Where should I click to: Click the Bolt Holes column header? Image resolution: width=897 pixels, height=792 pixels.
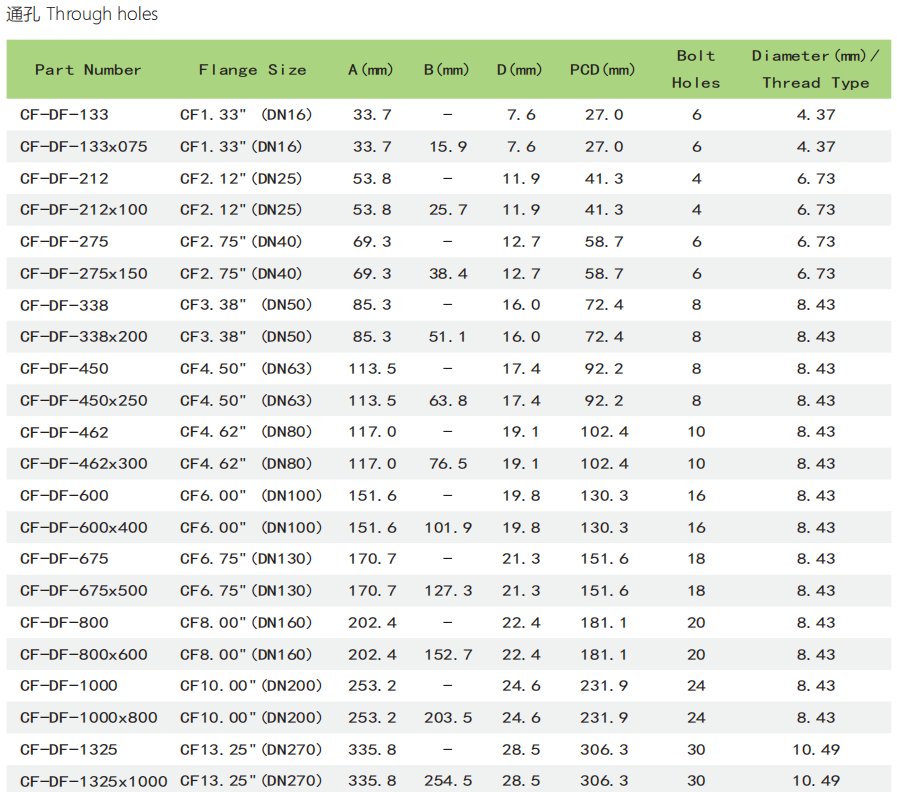[696, 70]
